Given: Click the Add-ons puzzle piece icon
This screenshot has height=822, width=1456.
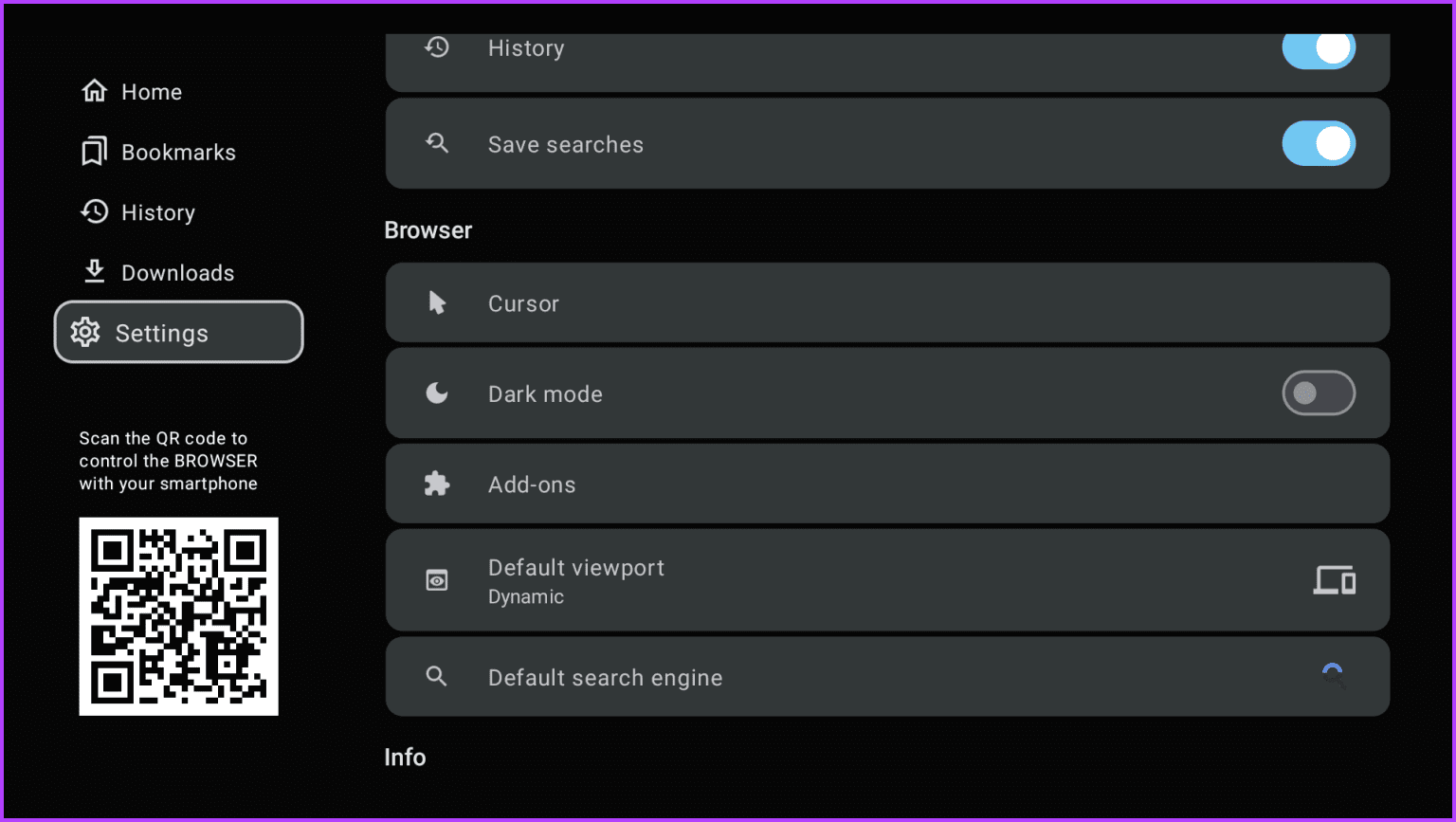Looking at the screenshot, I should 437,484.
